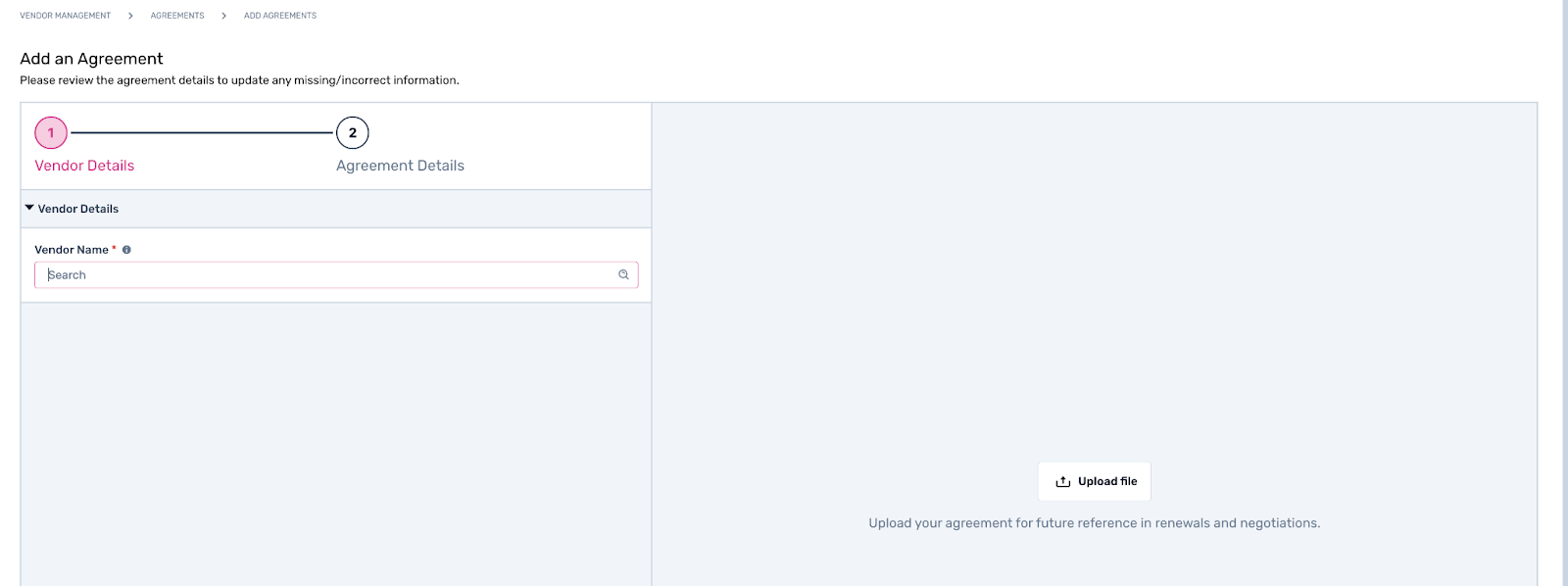
Task: Click the chevron after VENDOR MANAGEMENT breadcrumb
Action: click(130, 16)
